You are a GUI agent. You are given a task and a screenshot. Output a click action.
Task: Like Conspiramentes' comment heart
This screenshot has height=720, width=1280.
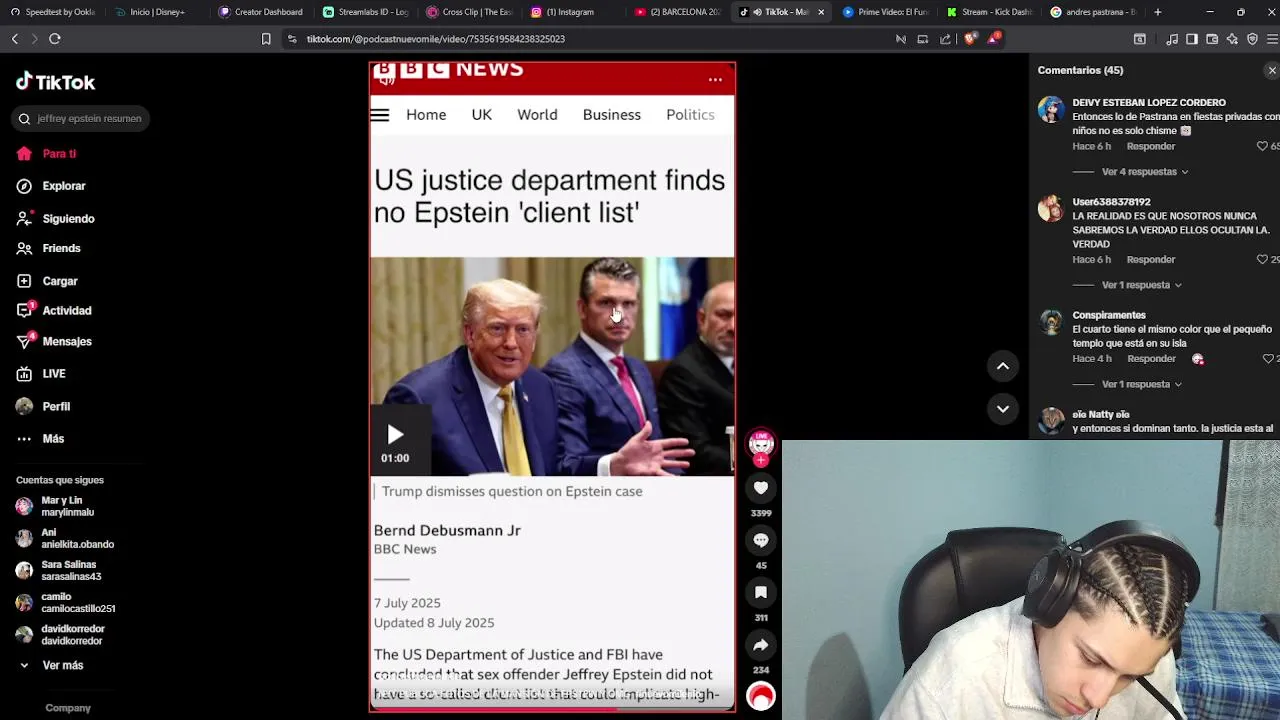point(1268,359)
